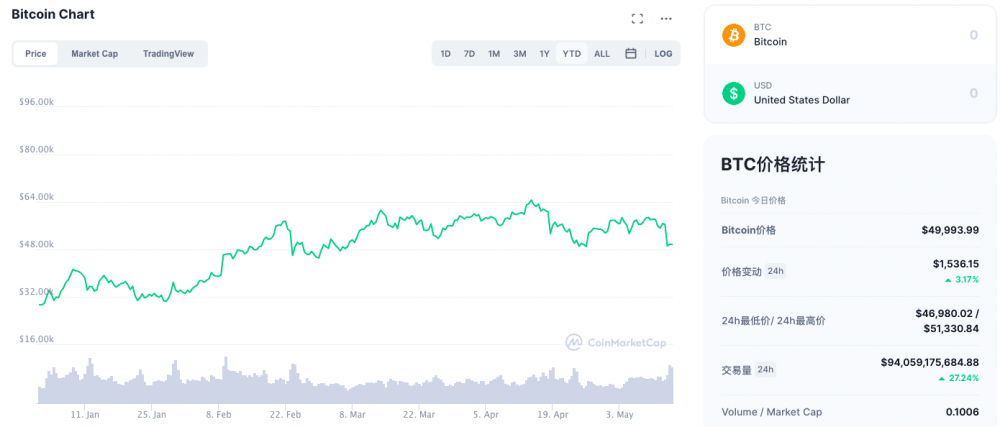This screenshot has height=427, width=1000.
Task: Click the green US Dollar icon
Action: pyautogui.click(x=734, y=93)
